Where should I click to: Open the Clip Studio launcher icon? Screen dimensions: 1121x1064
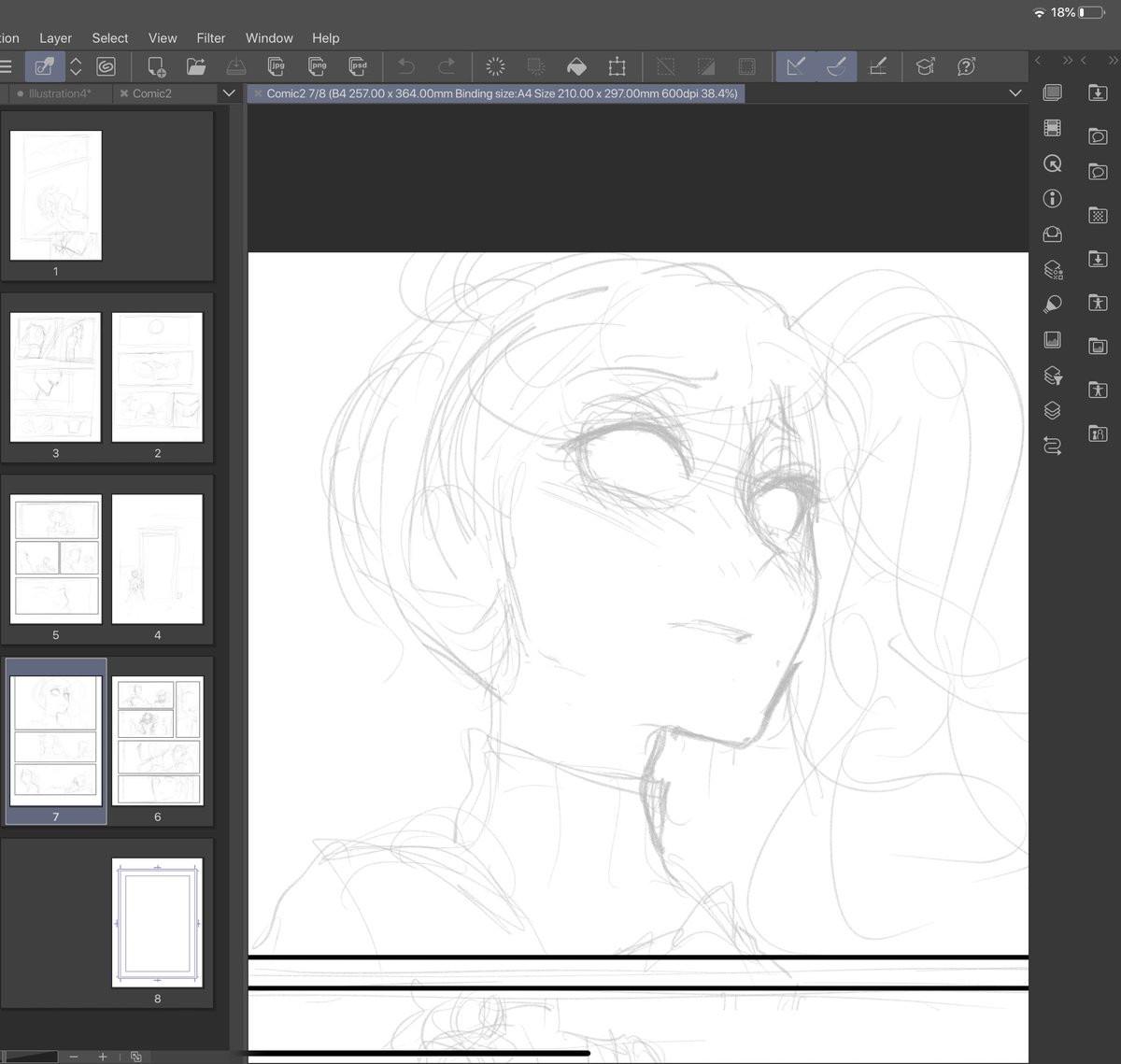pyautogui.click(x=44, y=66)
